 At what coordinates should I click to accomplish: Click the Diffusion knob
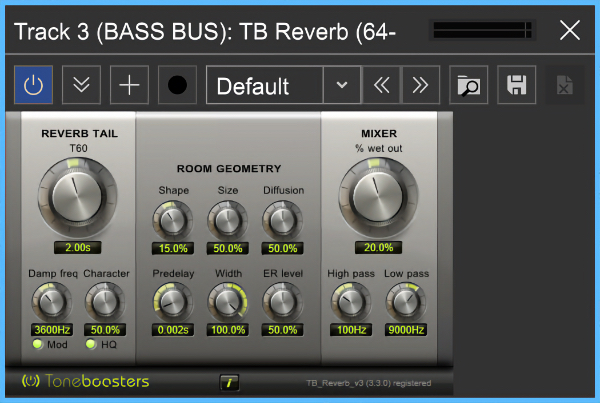tap(282, 221)
